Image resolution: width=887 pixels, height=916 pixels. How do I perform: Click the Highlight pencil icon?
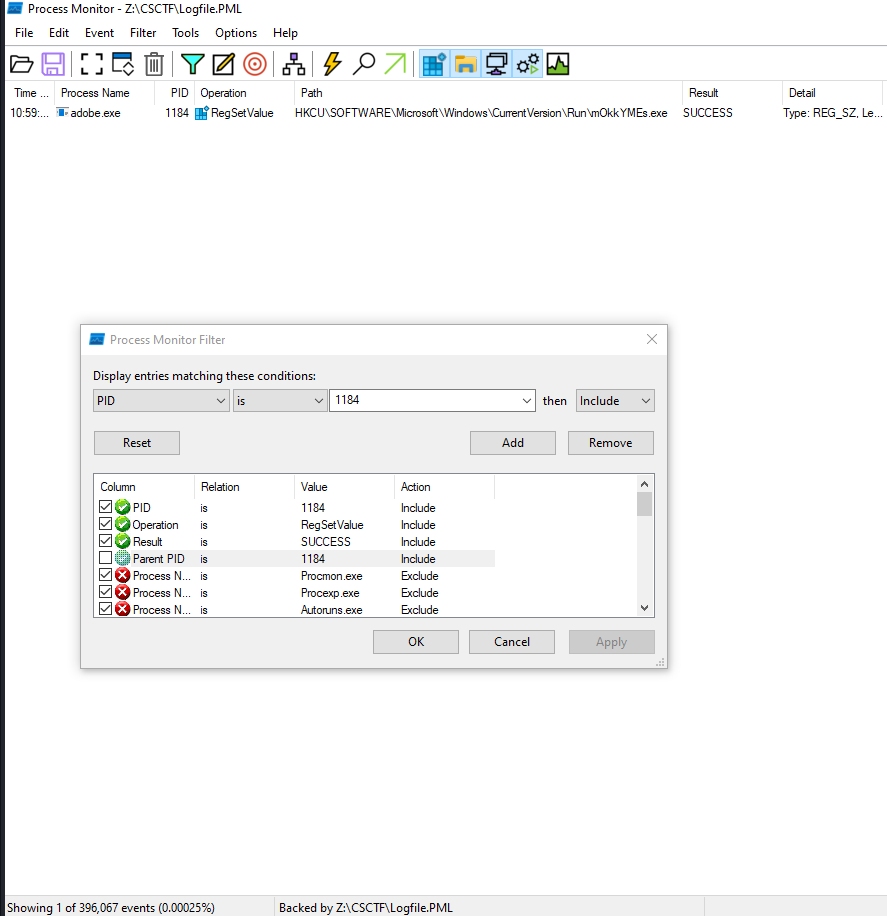pyautogui.click(x=224, y=65)
